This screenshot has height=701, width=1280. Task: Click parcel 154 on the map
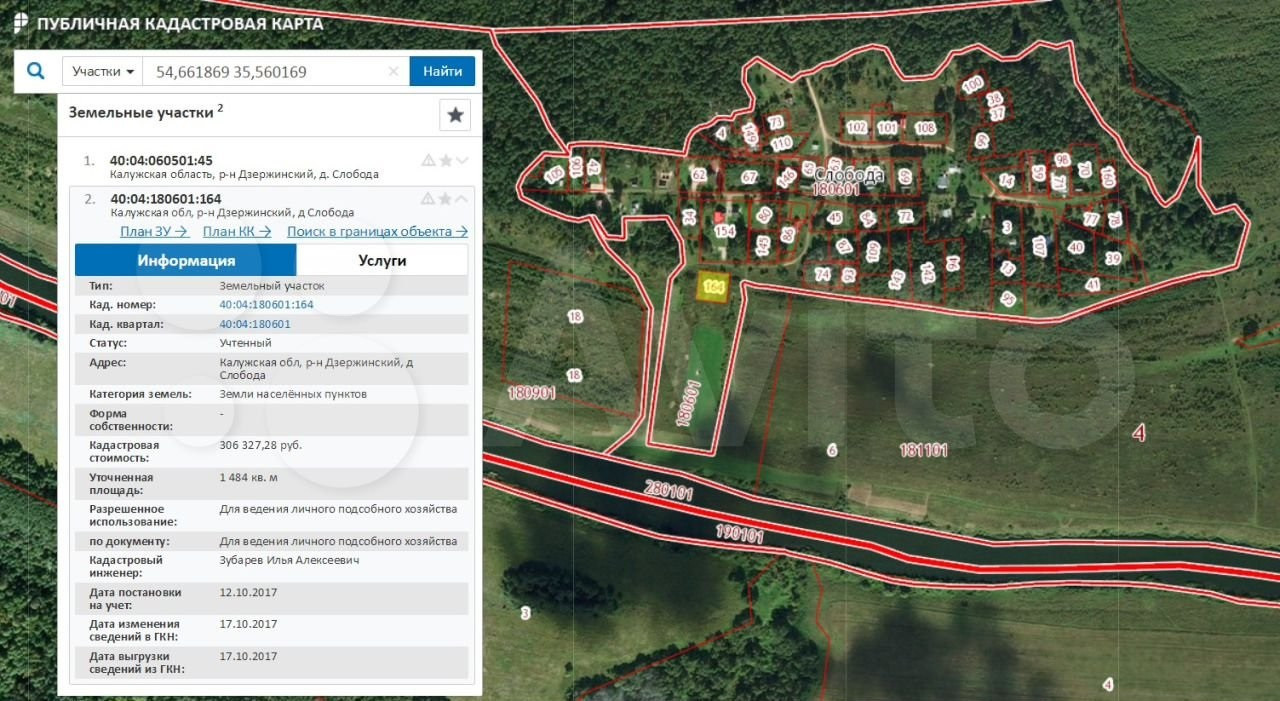[725, 232]
